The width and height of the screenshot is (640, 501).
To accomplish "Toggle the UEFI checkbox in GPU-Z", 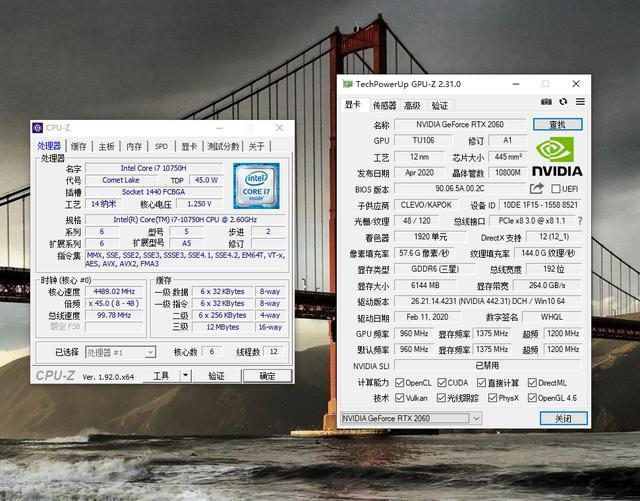I will click(556, 189).
